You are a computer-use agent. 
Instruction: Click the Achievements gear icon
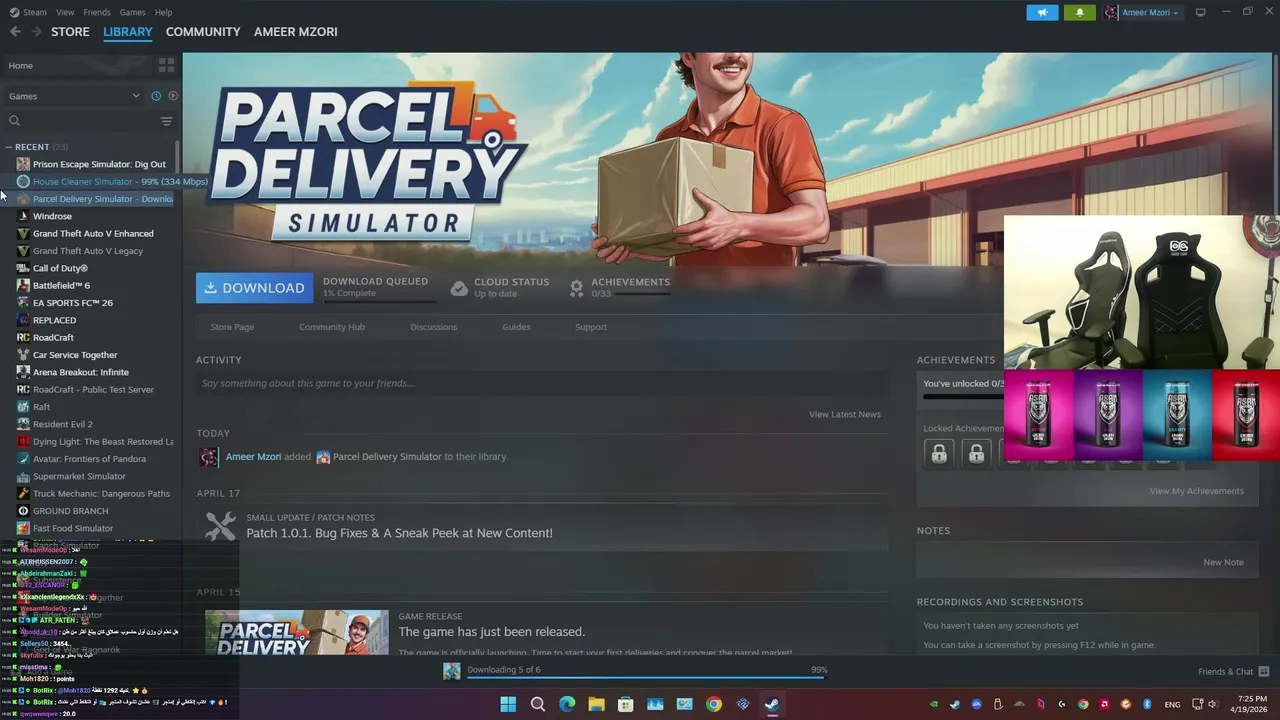point(576,288)
